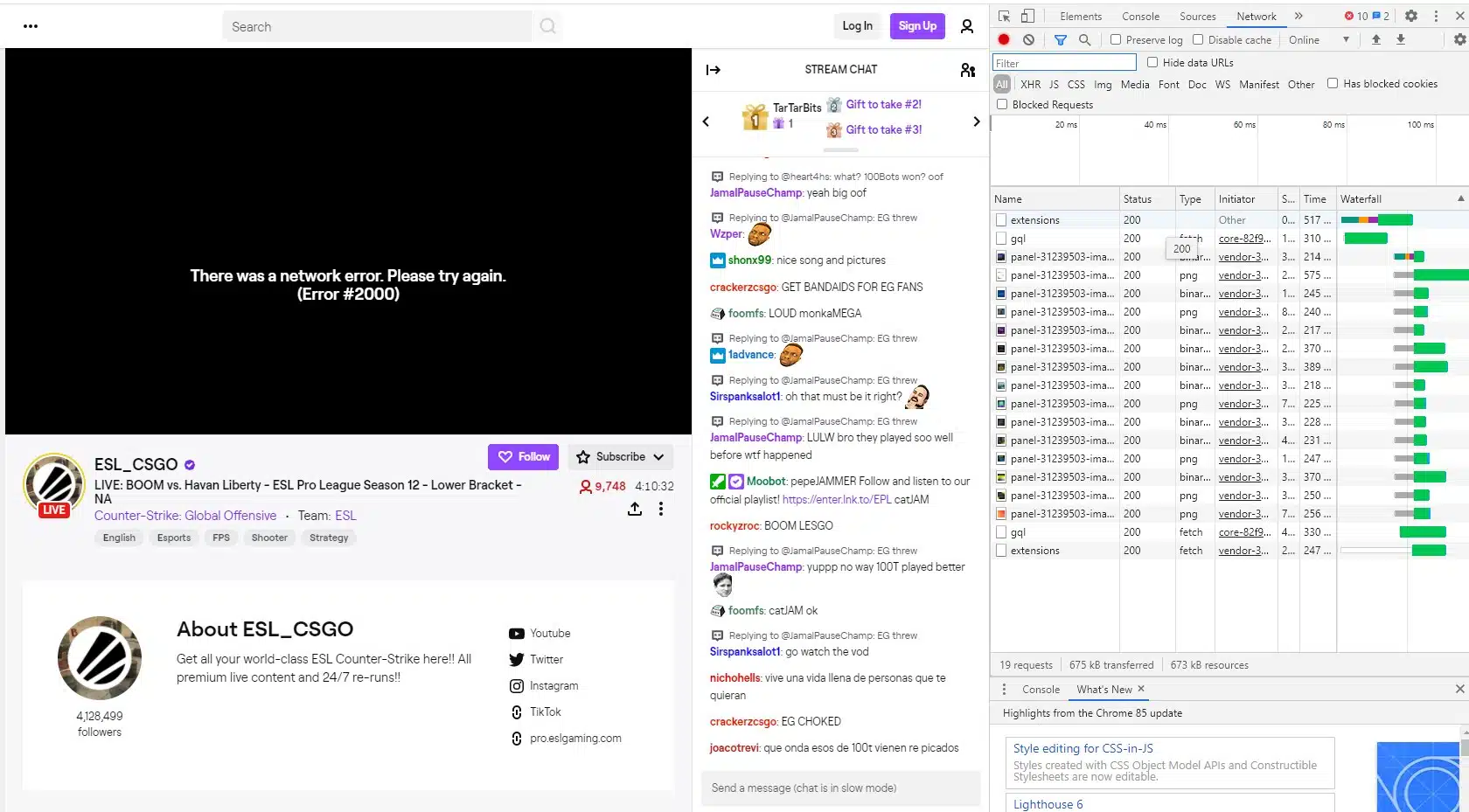
Task: Select the inspect element tool
Action: (x=1004, y=16)
